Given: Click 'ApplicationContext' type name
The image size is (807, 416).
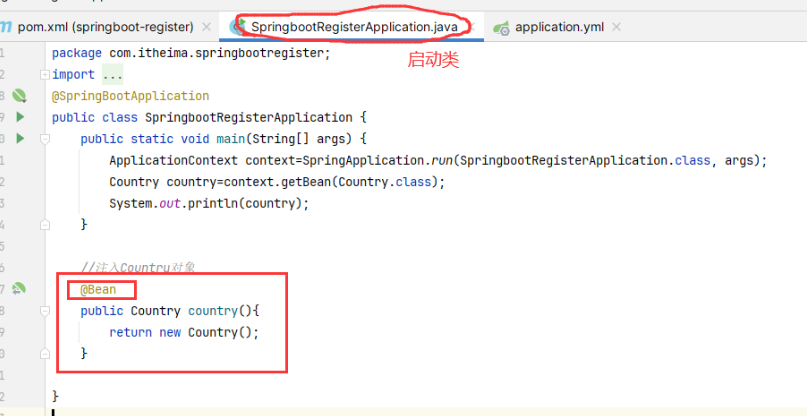Looking at the screenshot, I should 173,161.
